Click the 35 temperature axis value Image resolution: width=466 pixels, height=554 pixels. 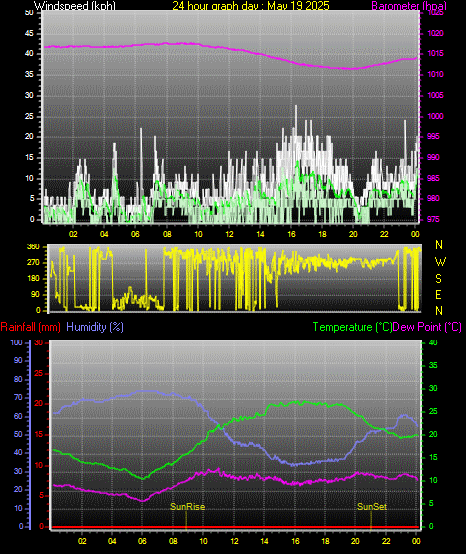(x=433, y=365)
